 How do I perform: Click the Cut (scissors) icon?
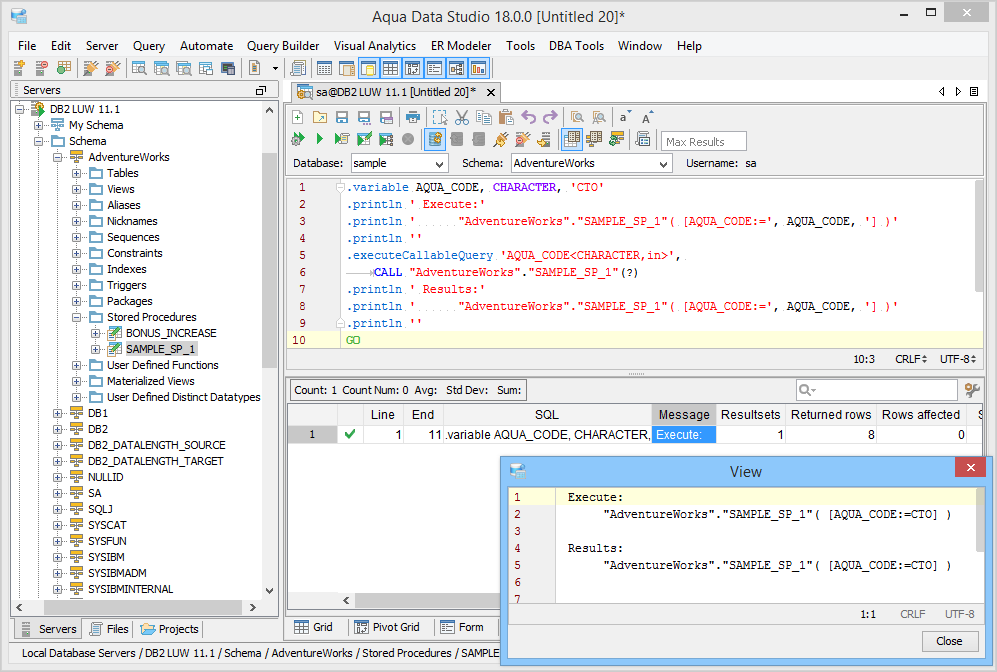coord(461,117)
